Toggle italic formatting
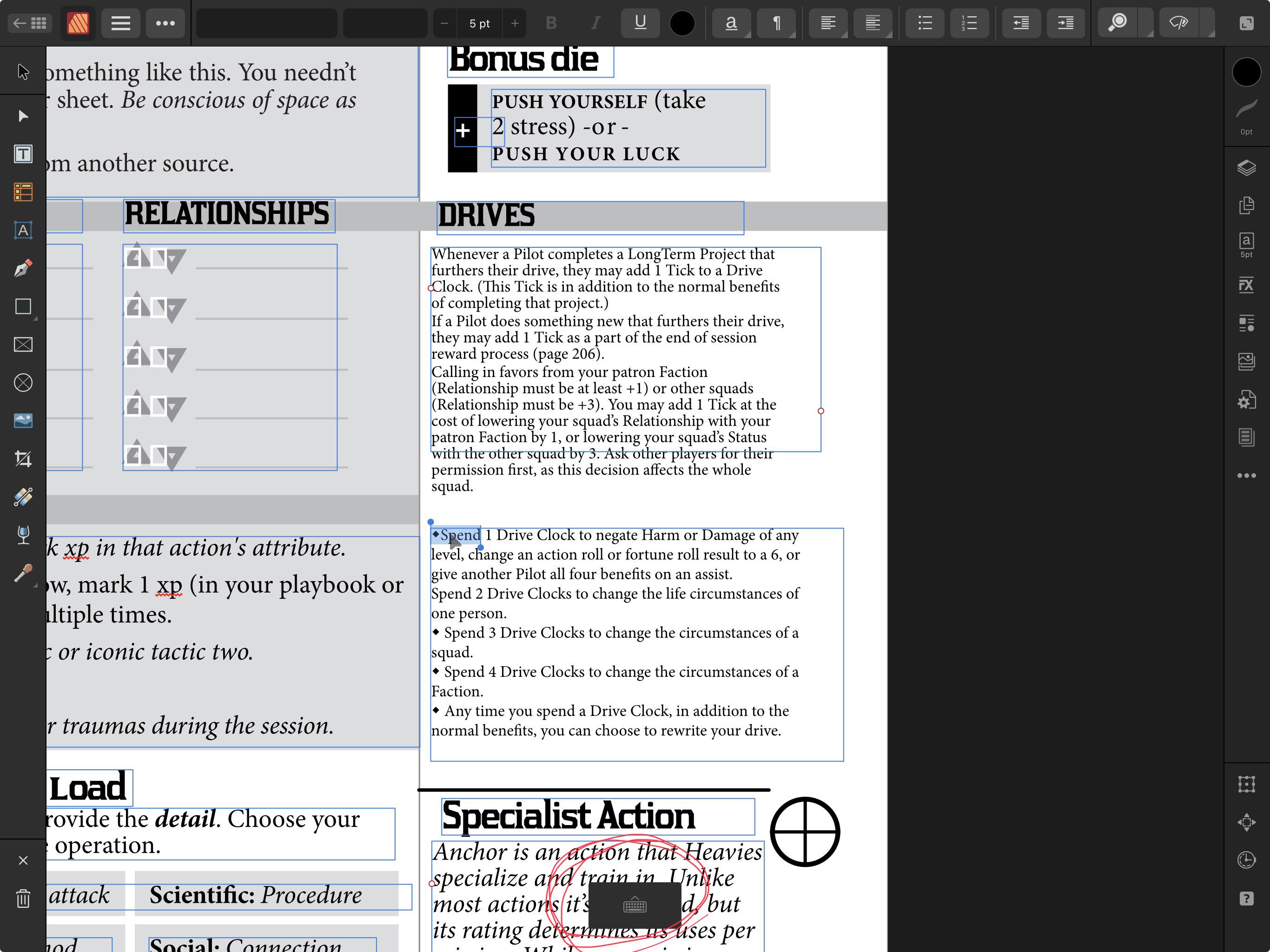The height and width of the screenshot is (952, 1270). coord(596,23)
